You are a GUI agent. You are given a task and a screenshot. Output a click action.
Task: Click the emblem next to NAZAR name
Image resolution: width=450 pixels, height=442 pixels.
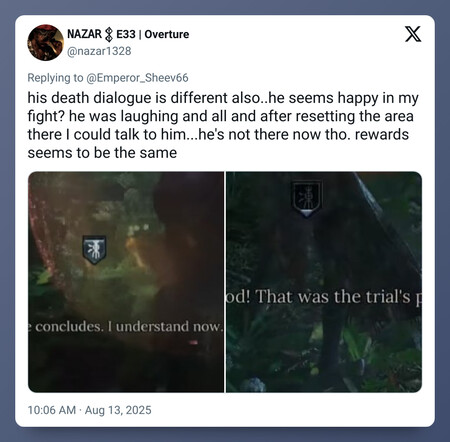tap(109, 35)
